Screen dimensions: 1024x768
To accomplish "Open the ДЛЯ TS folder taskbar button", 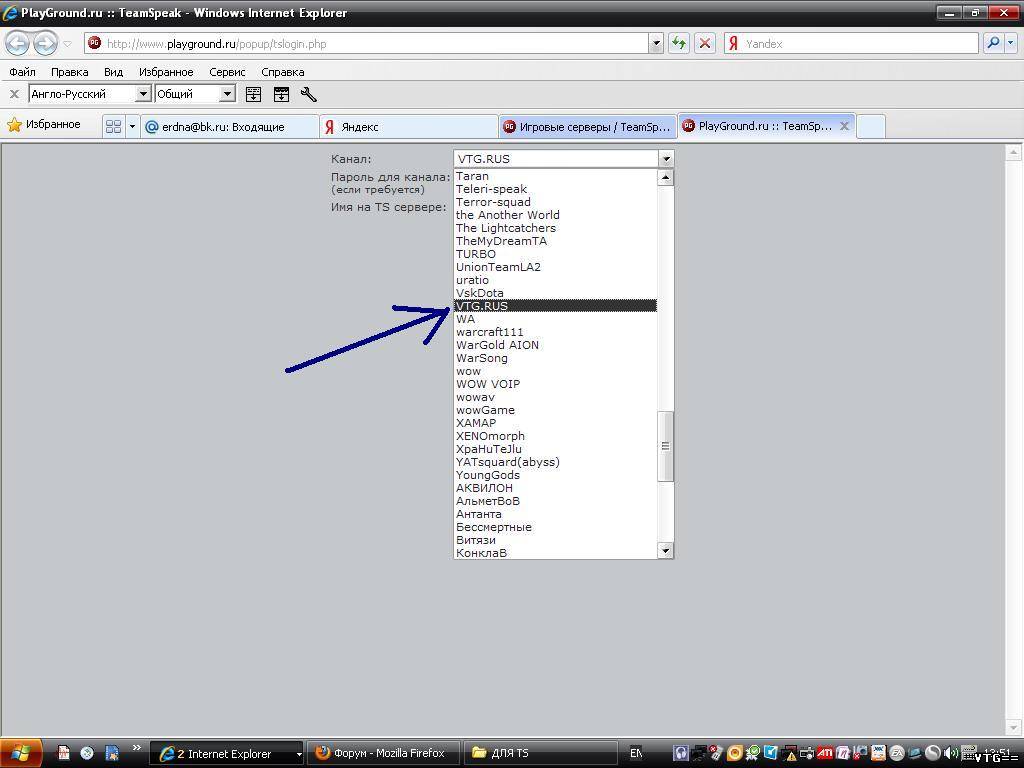I will click(540, 754).
